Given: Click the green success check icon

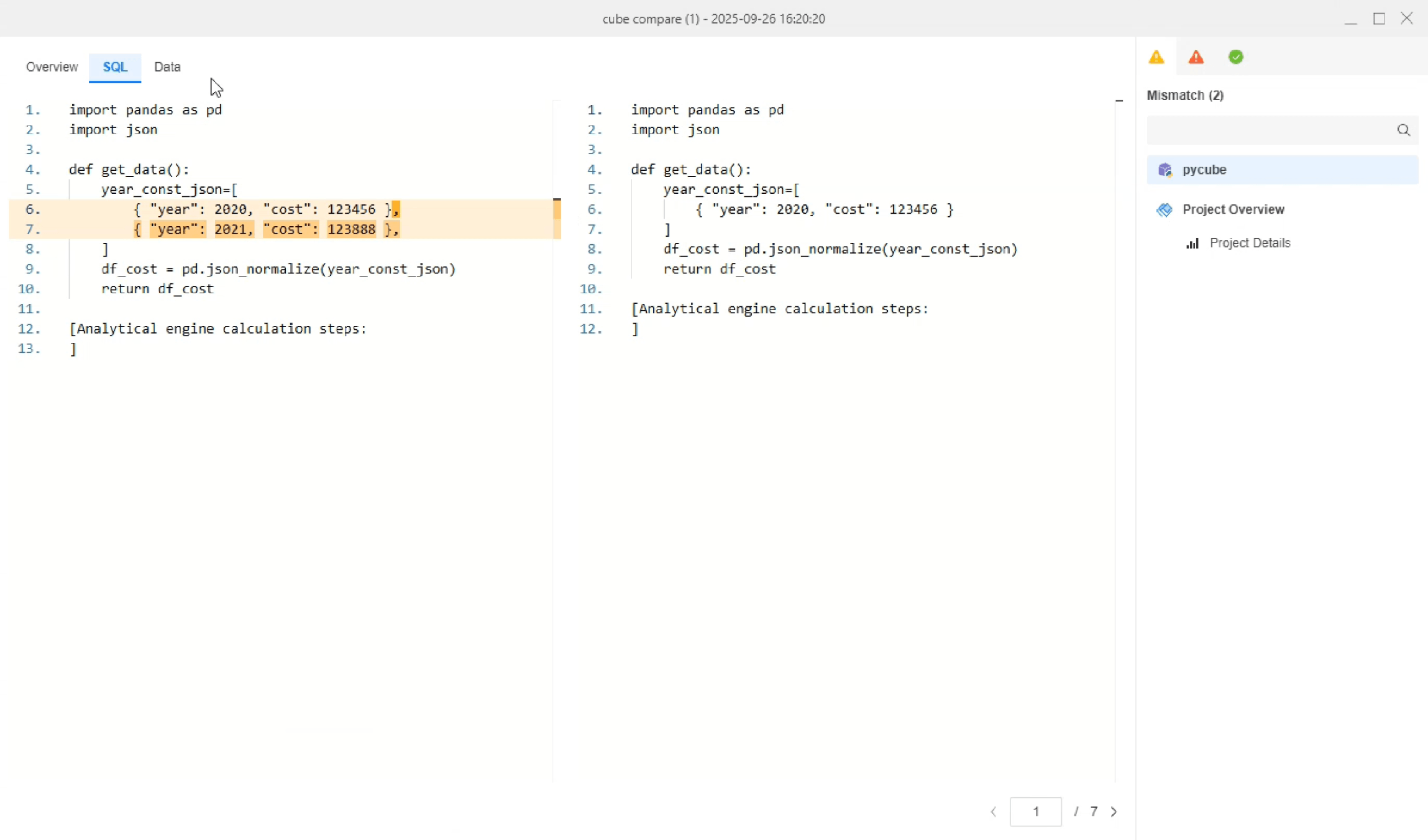Looking at the screenshot, I should tap(1235, 57).
